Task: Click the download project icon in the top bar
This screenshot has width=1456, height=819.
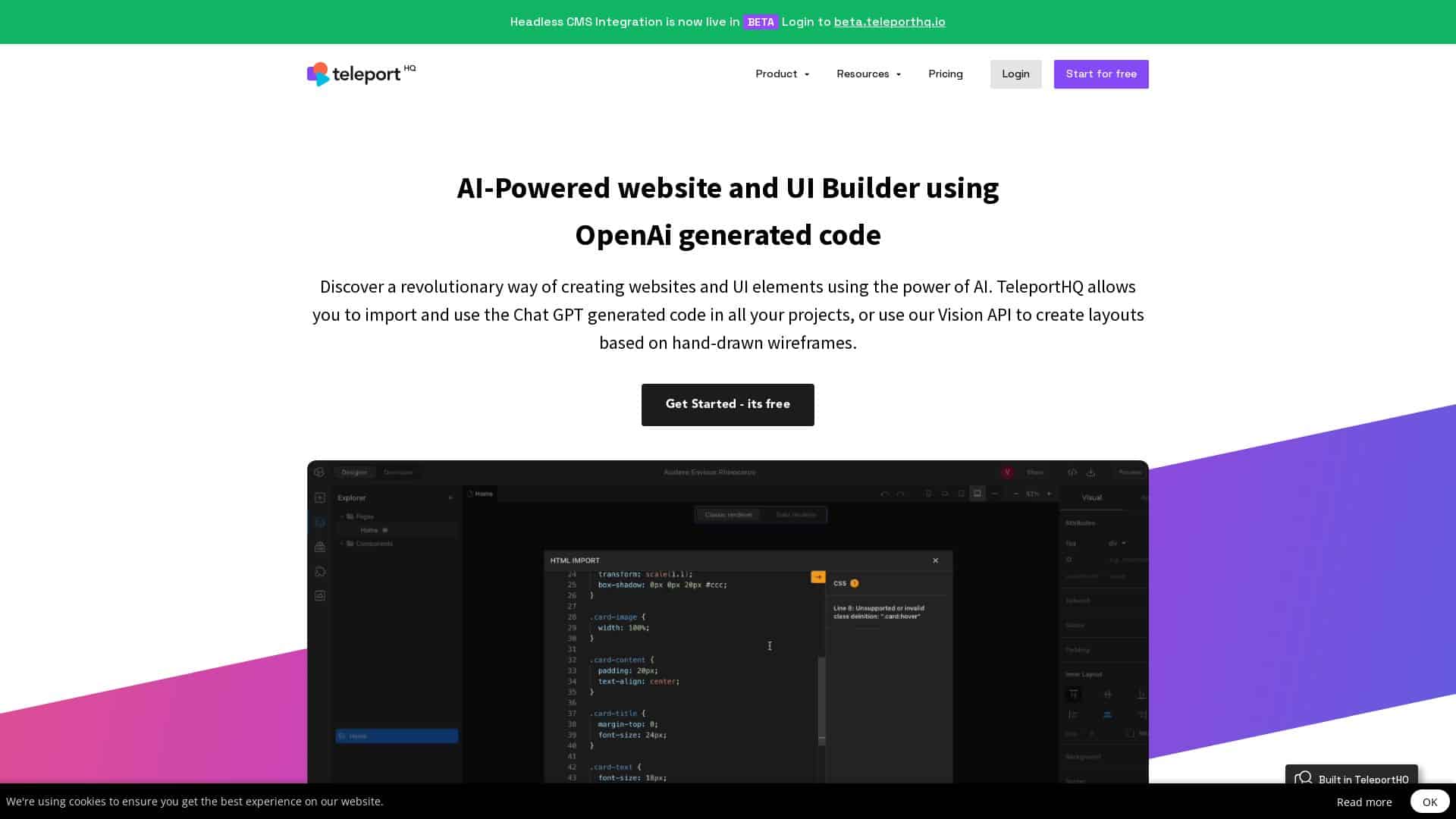Action: tap(1090, 472)
